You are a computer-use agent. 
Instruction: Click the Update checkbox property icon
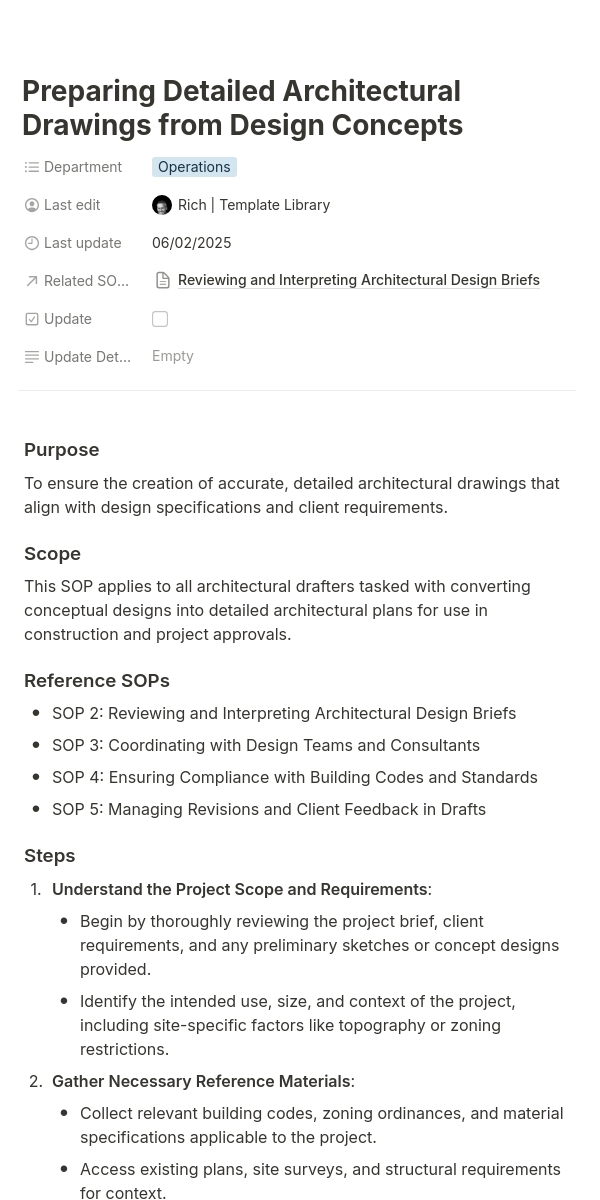32,319
